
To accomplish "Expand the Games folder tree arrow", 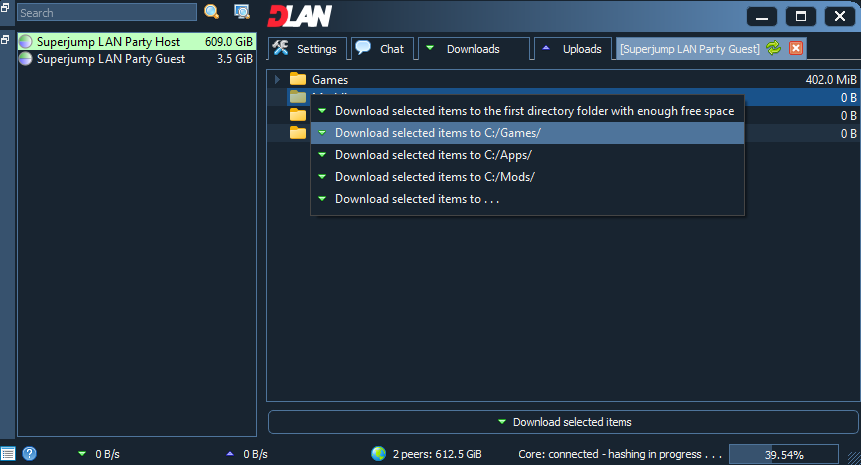I will pyautogui.click(x=277, y=79).
